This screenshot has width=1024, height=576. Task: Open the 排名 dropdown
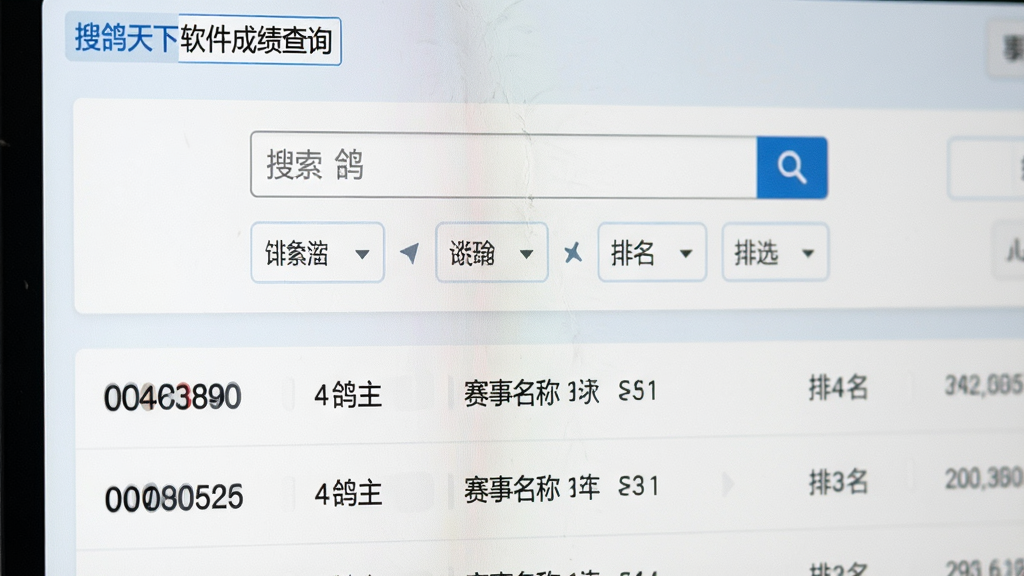pos(652,253)
